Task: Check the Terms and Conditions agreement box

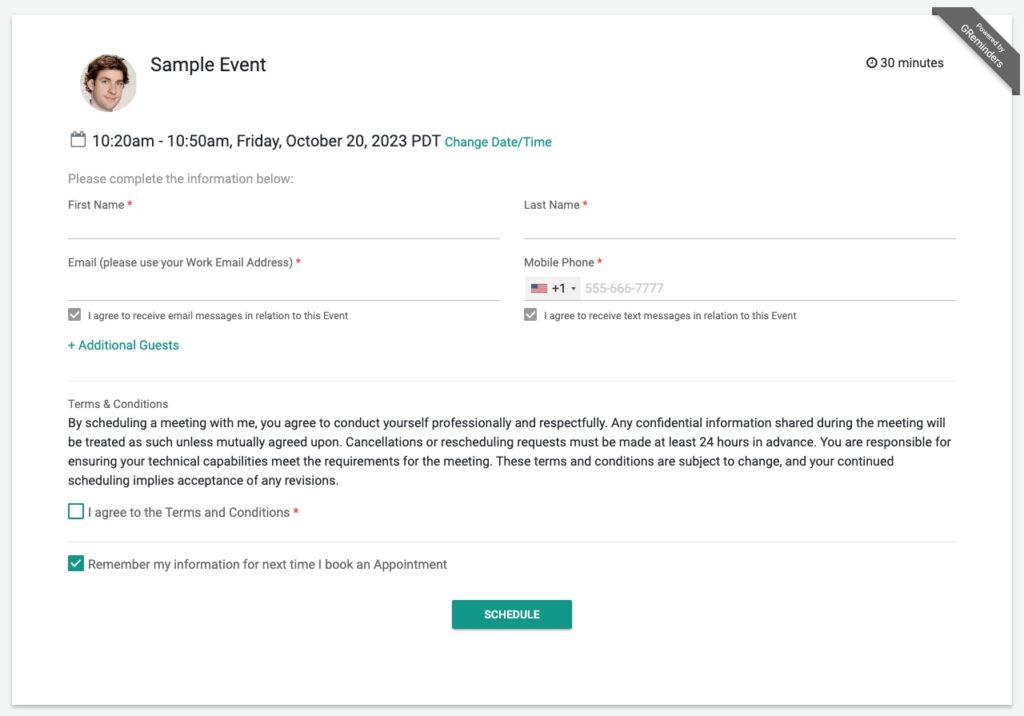Action: [76, 512]
